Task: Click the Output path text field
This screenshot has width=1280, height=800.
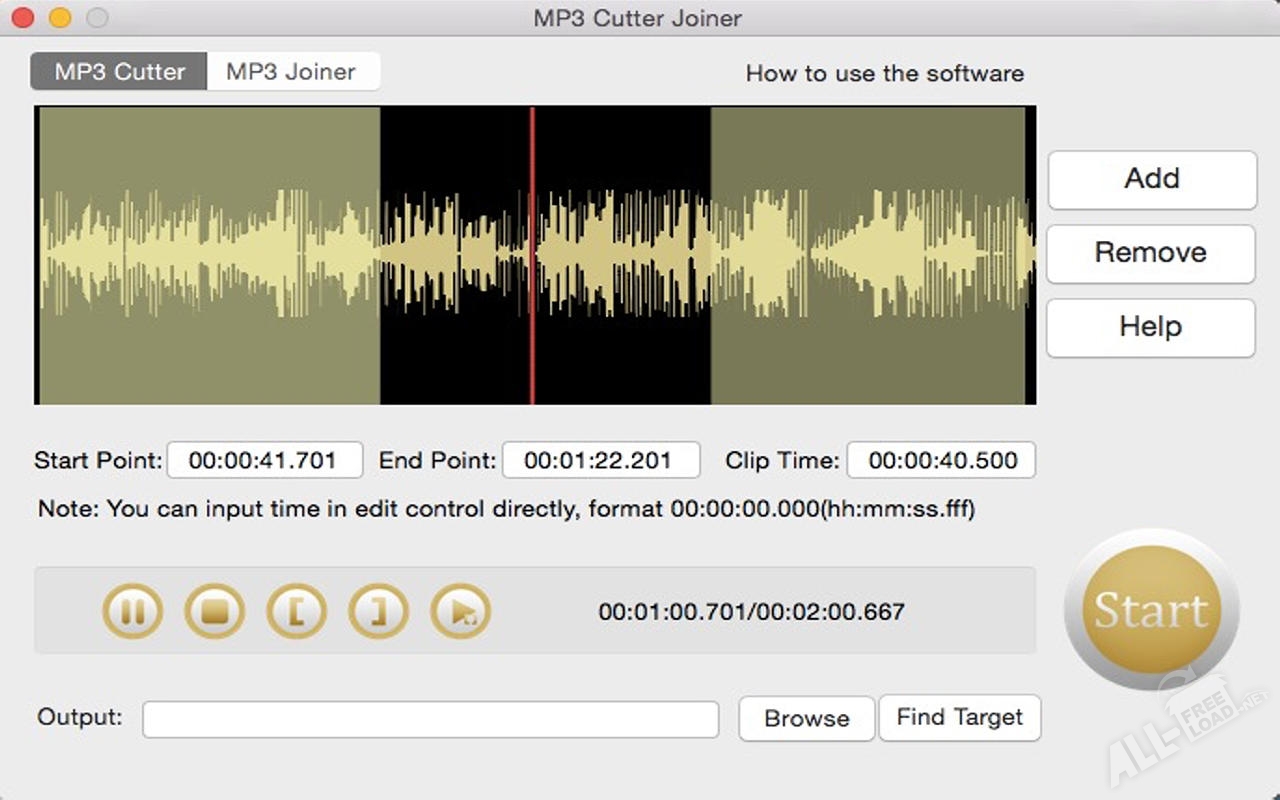Action: click(x=430, y=719)
